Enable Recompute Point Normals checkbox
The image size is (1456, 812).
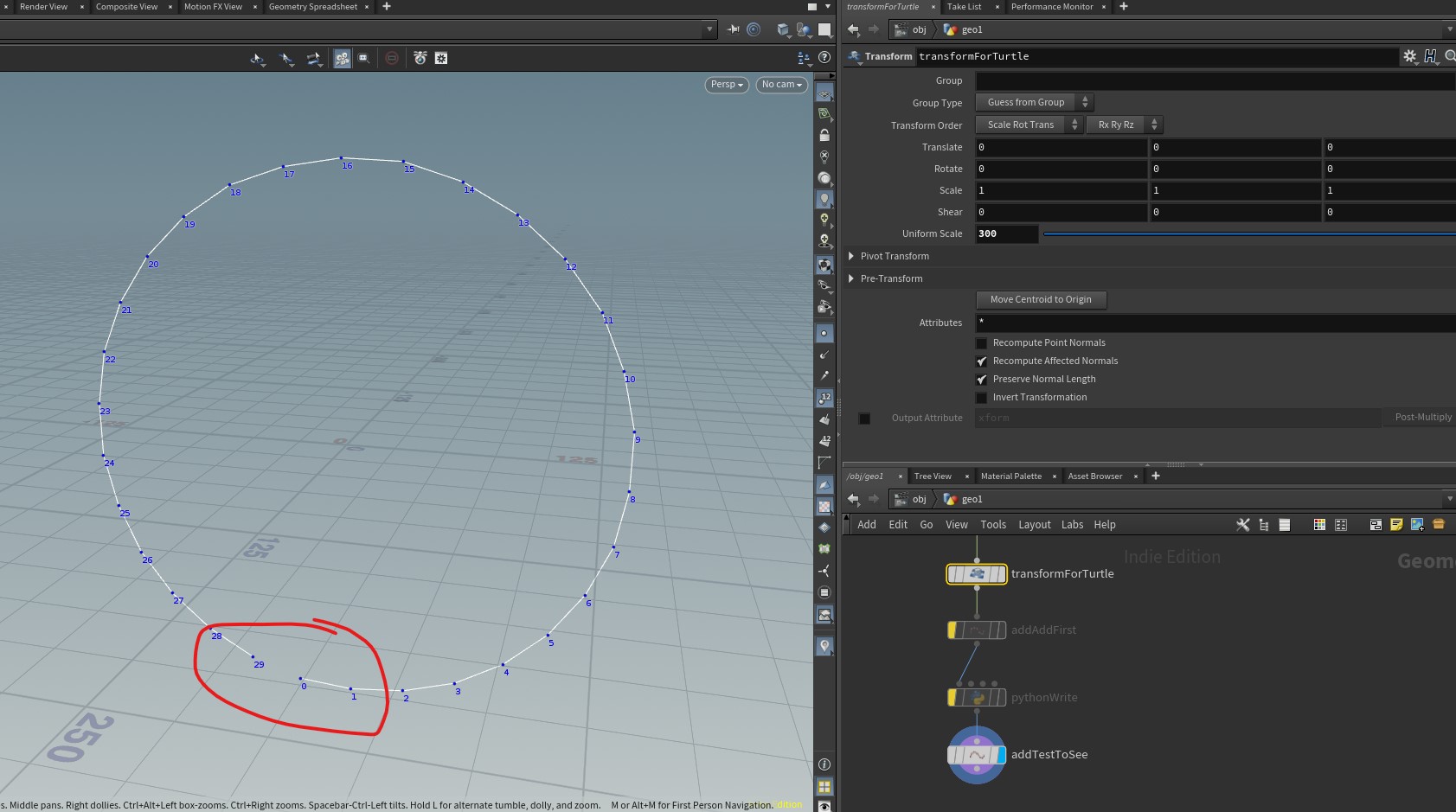point(981,343)
